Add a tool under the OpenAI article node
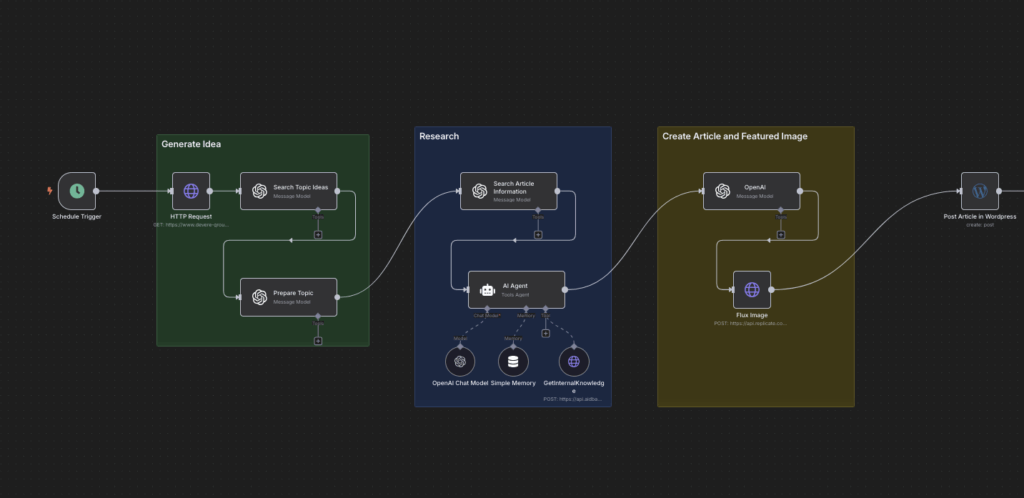The width and height of the screenshot is (1024, 498). pyautogui.click(x=781, y=234)
